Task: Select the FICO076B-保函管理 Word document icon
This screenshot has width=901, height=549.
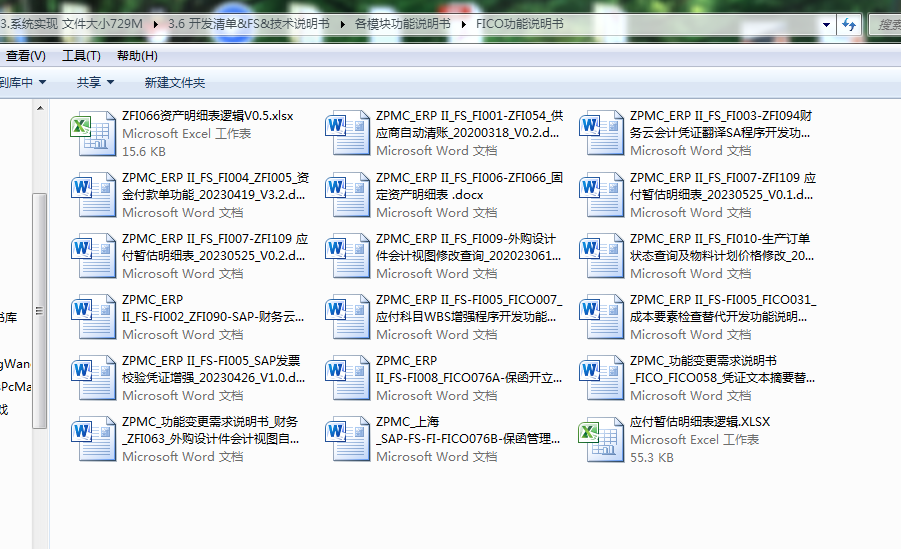Action: click(347, 439)
